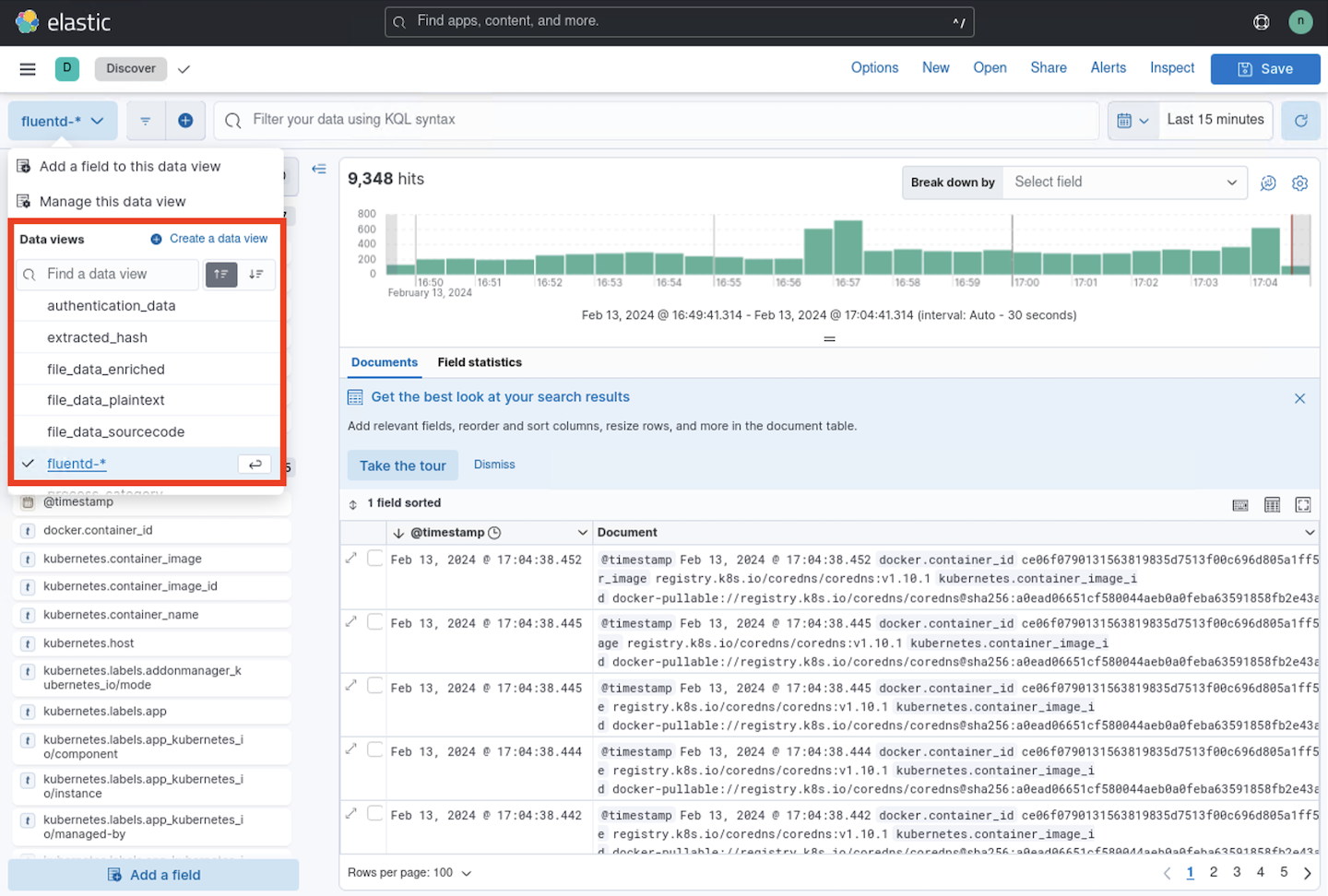1328x896 pixels.
Task: Open keyboard shortcuts display options icon
Action: (1240, 505)
